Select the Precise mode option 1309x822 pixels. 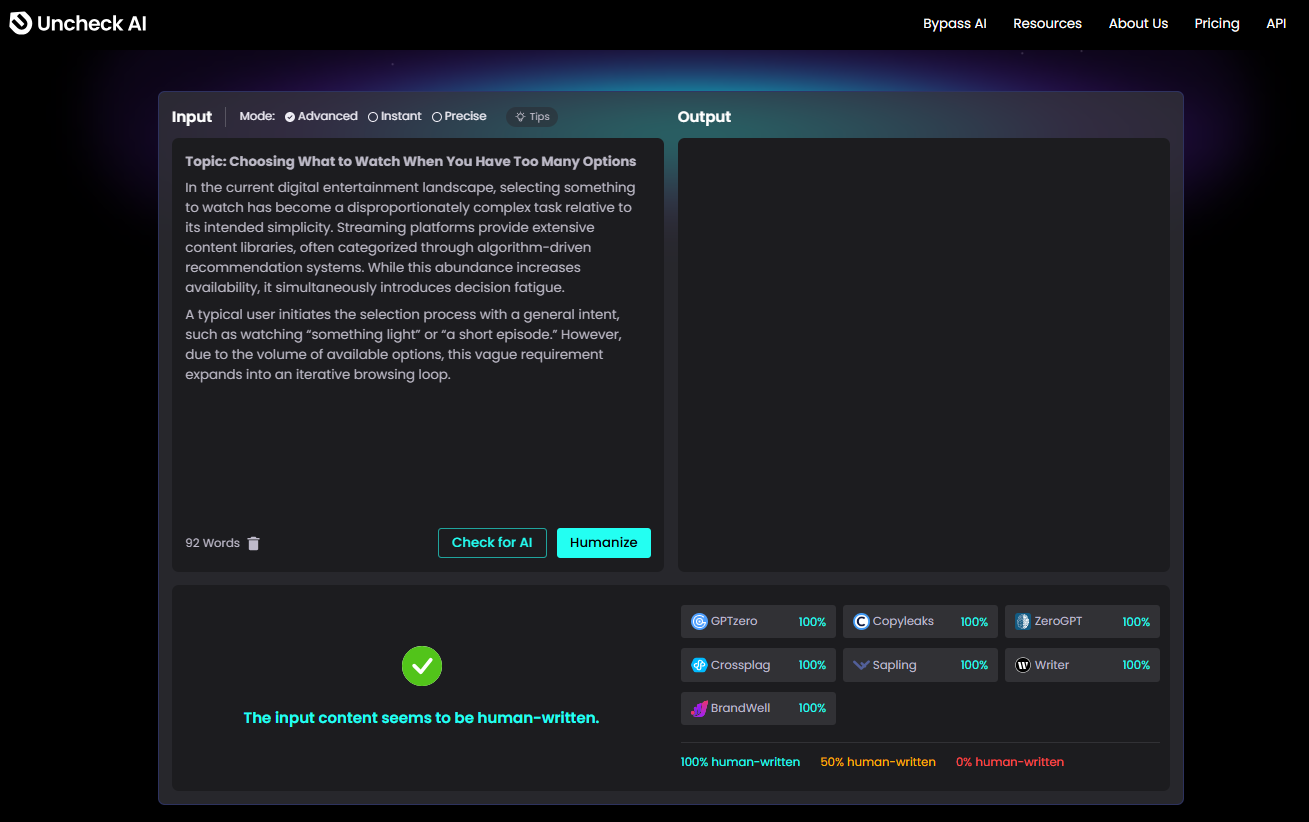point(459,117)
